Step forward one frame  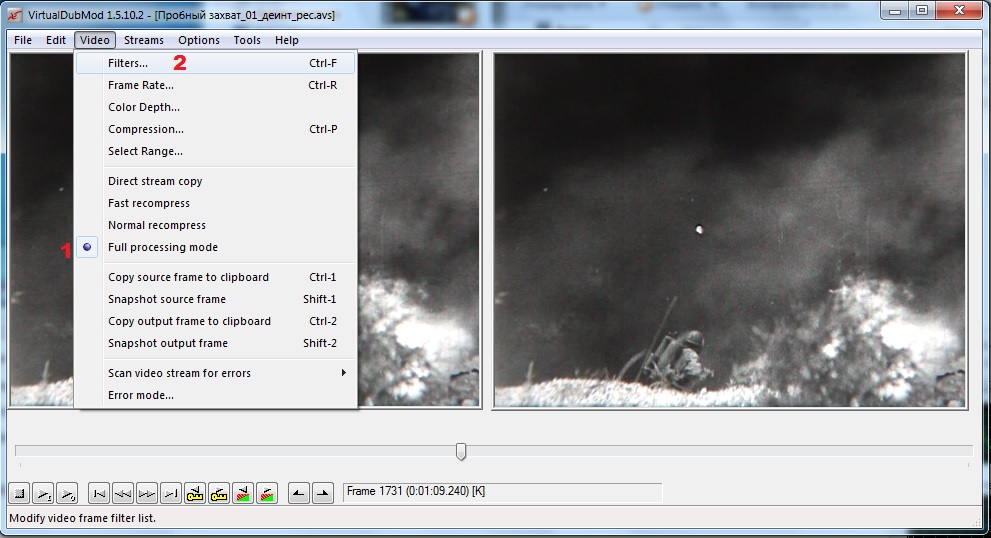(147, 493)
